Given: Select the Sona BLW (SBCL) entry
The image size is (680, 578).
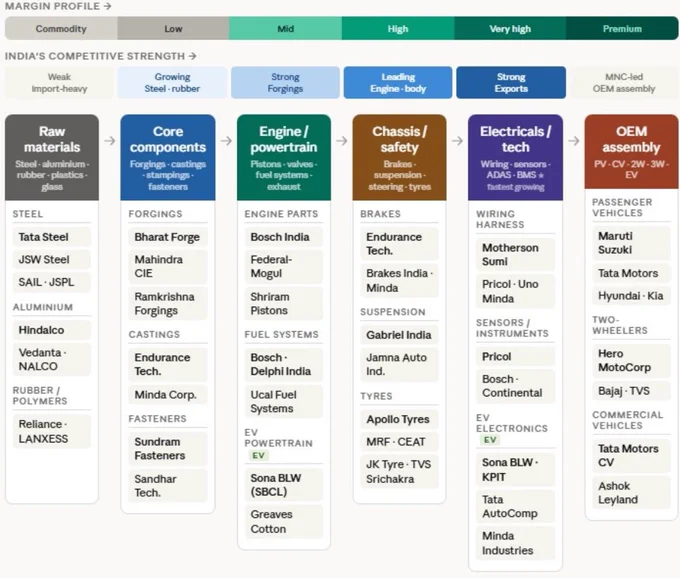Looking at the screenshot, I should pyautogui.click(x=284, y=485).
